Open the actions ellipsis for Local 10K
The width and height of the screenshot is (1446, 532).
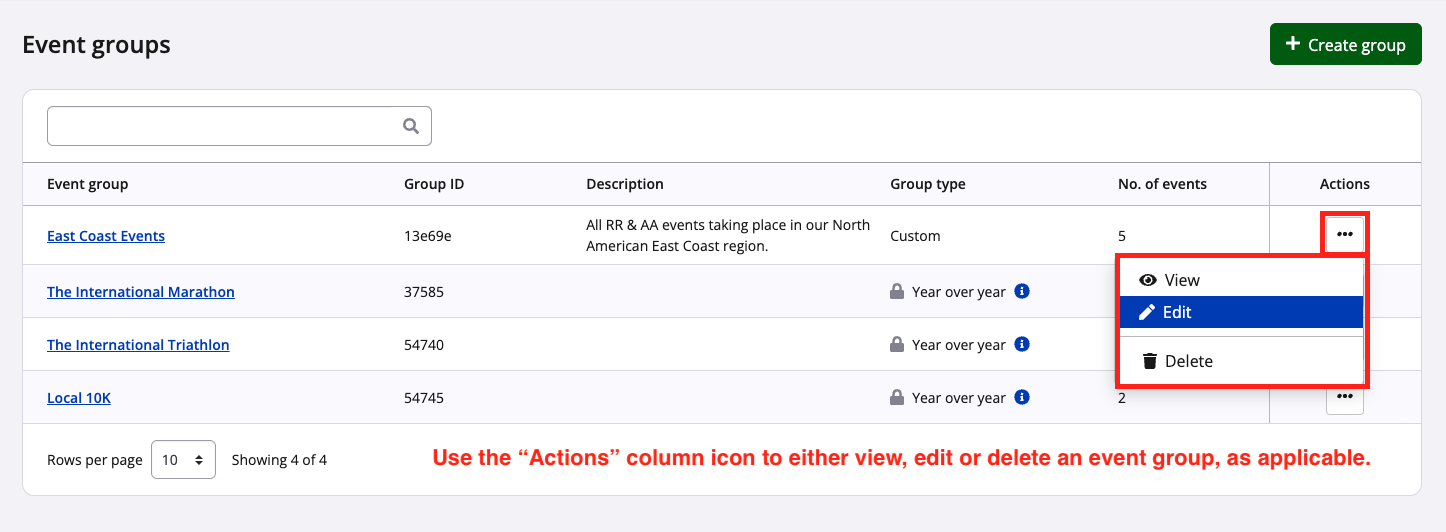1344,397
